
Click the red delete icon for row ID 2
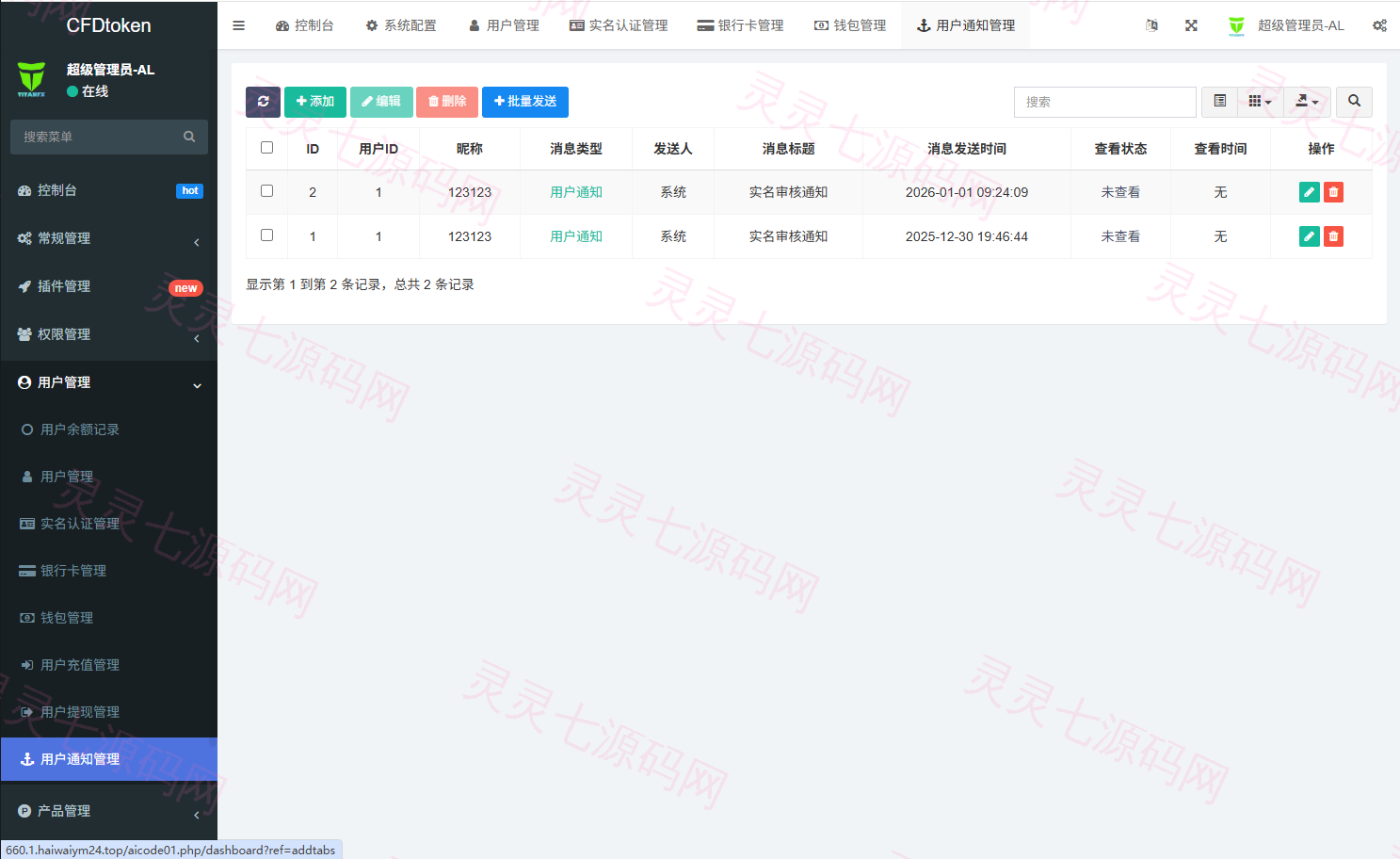(1333, 192)
